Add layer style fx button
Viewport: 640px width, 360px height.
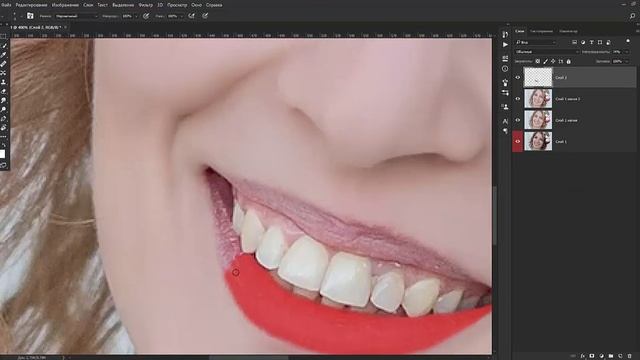tap(583, 356)
